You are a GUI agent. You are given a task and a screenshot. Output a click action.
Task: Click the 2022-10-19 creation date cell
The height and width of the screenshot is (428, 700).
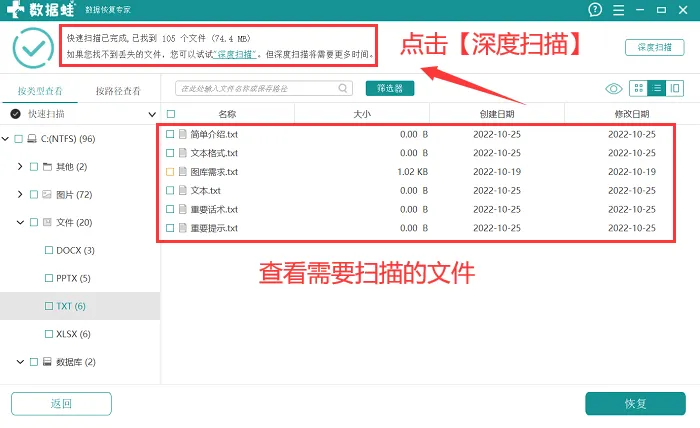coord(497,172)
